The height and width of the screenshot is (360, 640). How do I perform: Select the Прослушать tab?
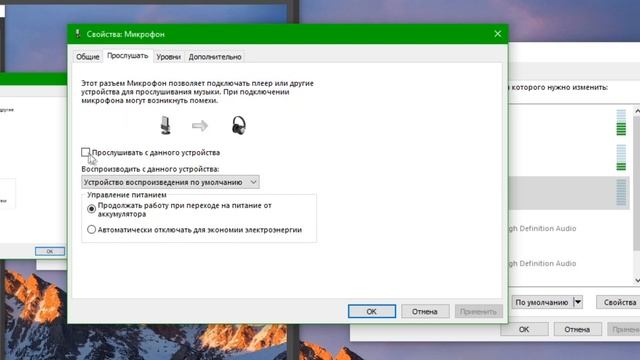click(127, 56)
